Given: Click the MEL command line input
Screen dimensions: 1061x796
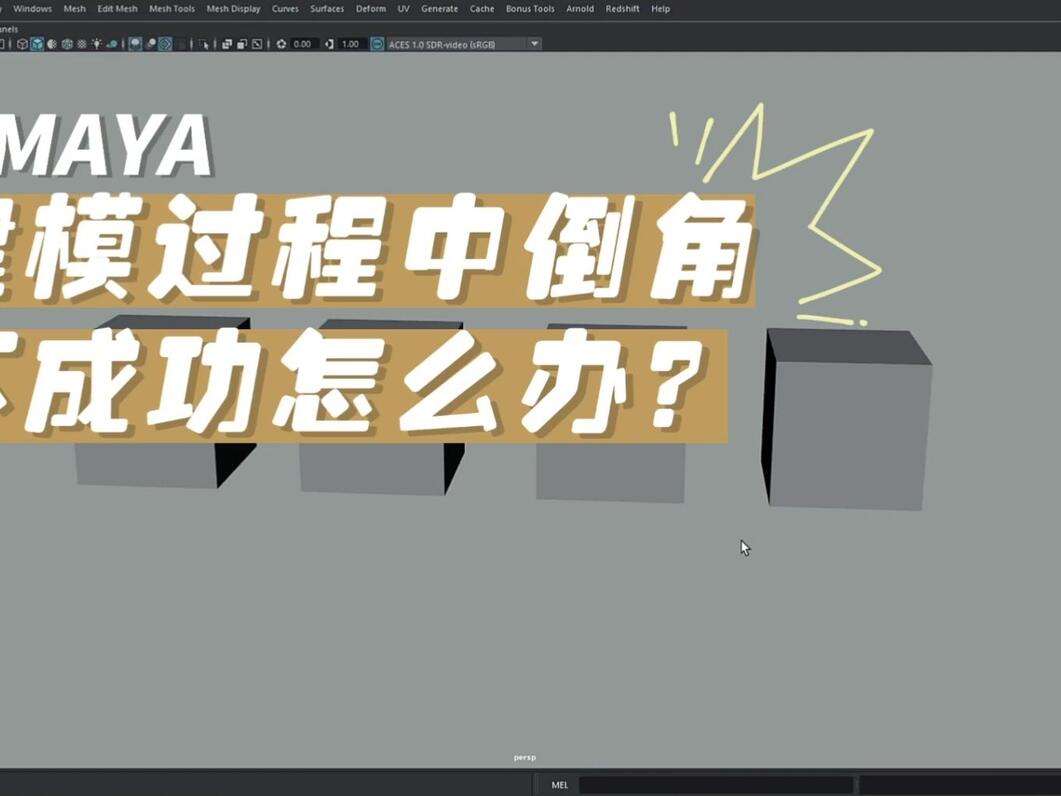Looking at the screenshot, I should tap(717, 785).
